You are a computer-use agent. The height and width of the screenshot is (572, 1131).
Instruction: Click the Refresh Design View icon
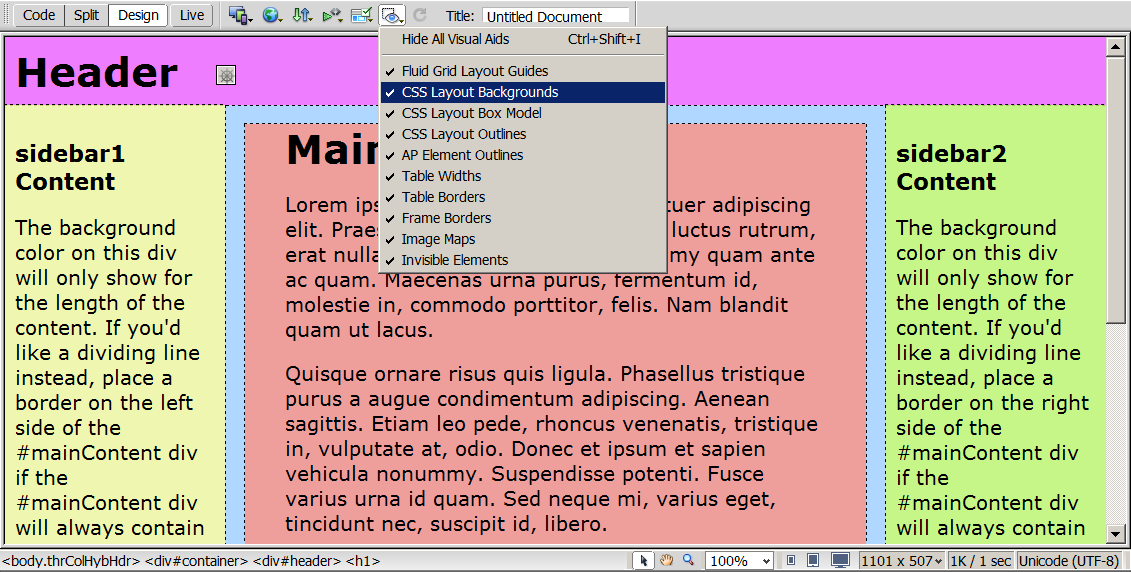420,15
